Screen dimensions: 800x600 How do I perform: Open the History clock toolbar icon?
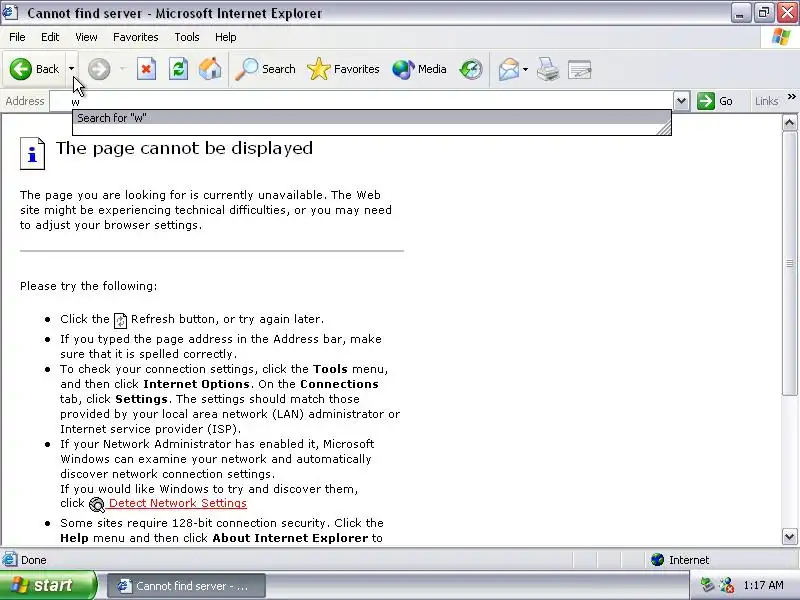[470, 69]
